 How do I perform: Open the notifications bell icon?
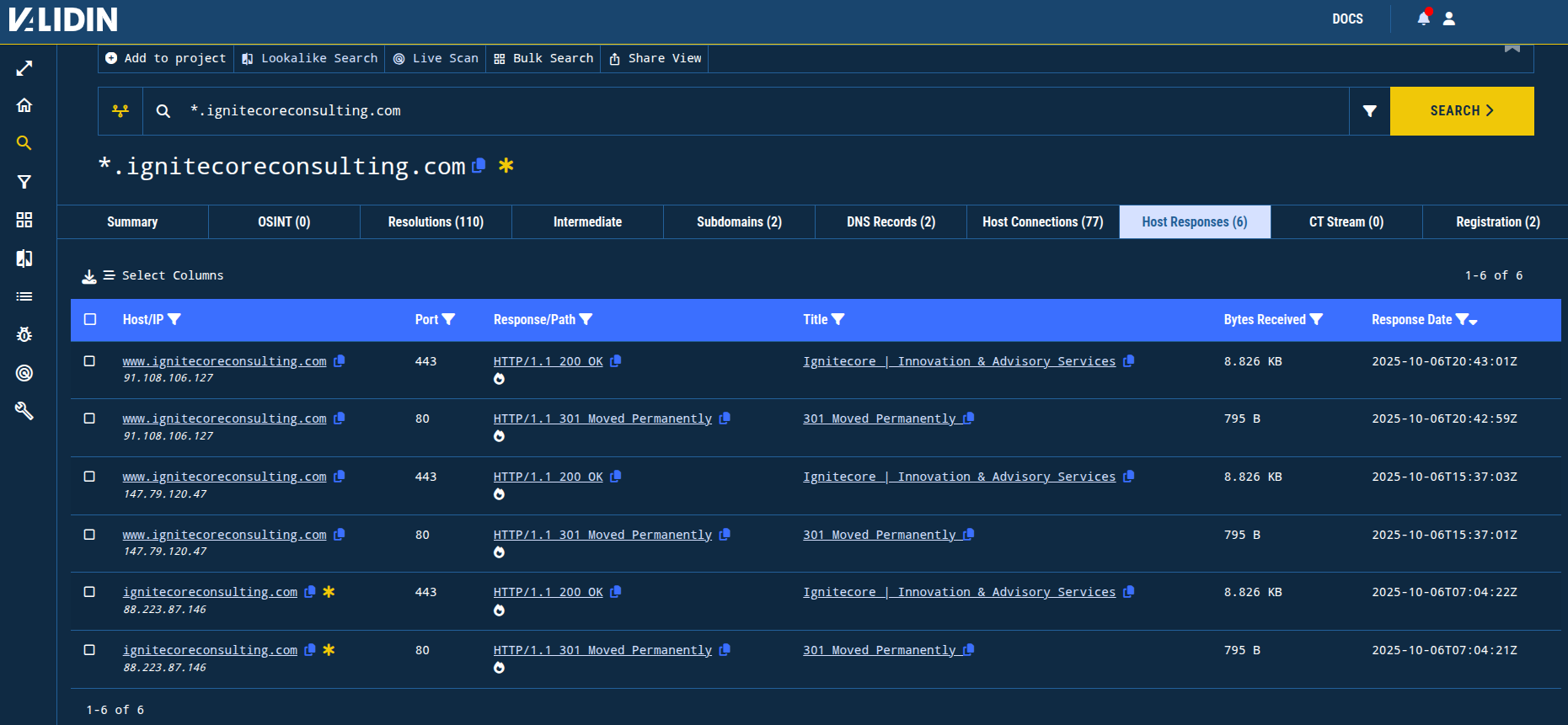(x=1423, y=19)
